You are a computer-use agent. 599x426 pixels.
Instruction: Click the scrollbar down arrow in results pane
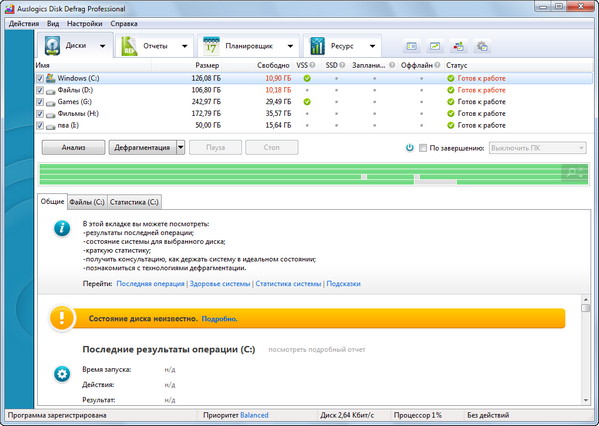pos(586,400)
